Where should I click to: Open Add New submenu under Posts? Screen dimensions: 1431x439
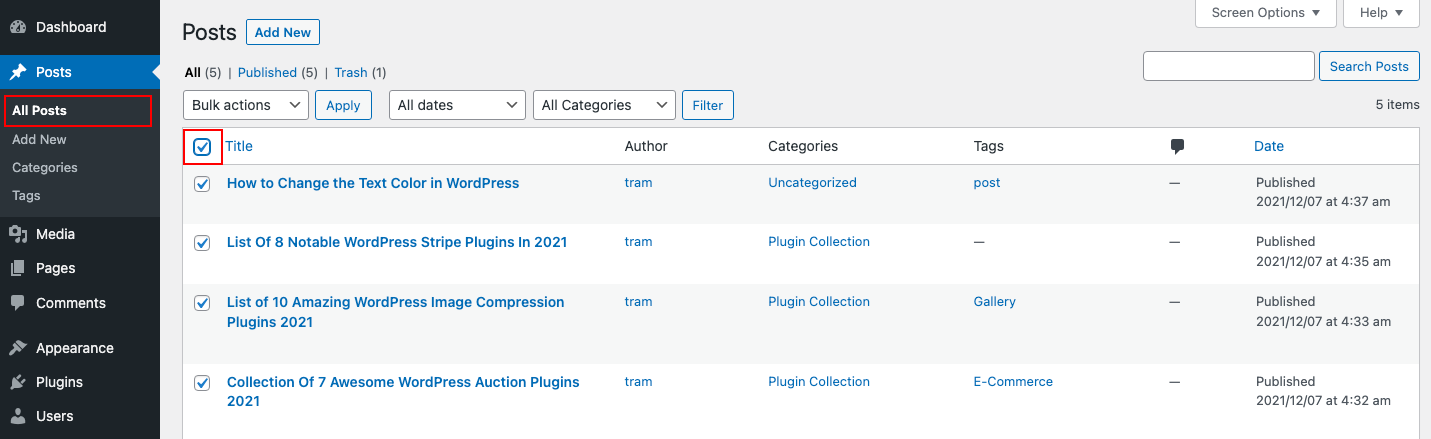[39, 139]
